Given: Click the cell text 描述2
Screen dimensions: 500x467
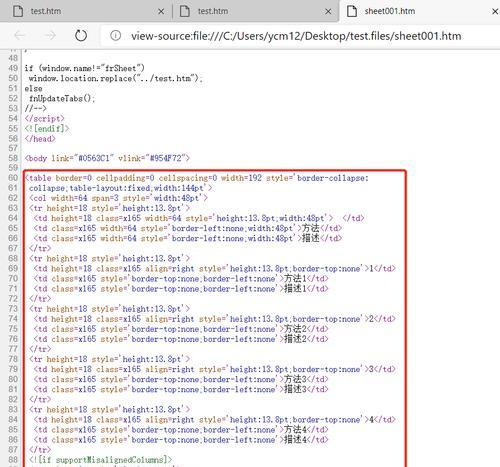Looking at the screenshot, I should 295,339.
